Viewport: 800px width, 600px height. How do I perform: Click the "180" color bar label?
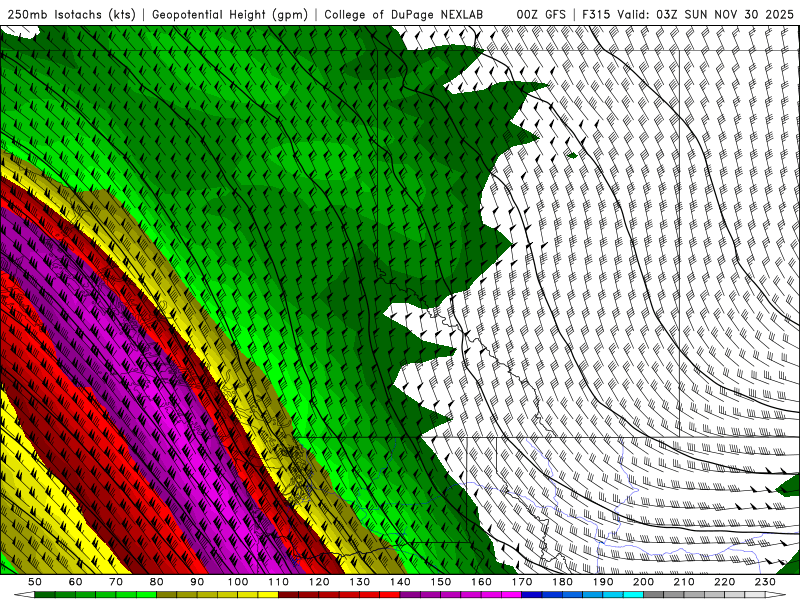[562, 582]
